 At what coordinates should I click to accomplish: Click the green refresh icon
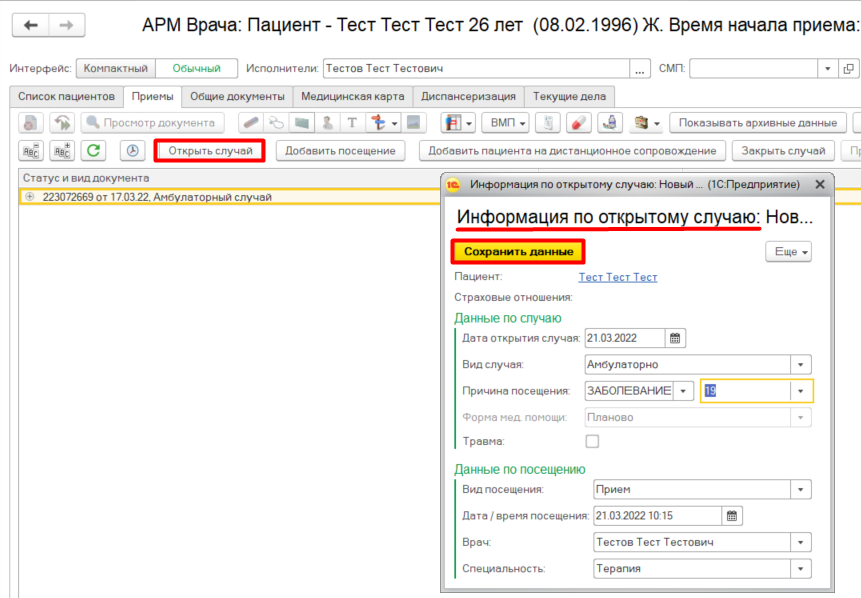coord(93,150)
